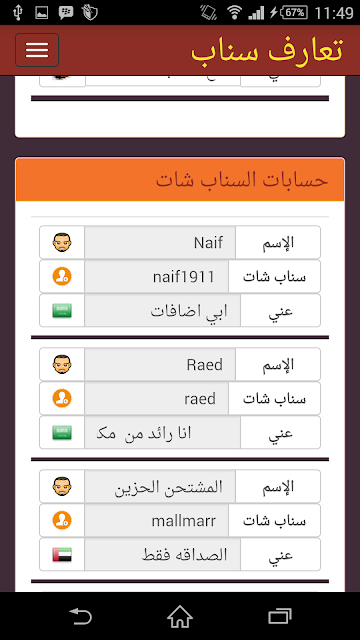The width and height of the screenshot is (360, 640).
Task: Tap the avatar icon next to Naif
Action: [62, 242]
